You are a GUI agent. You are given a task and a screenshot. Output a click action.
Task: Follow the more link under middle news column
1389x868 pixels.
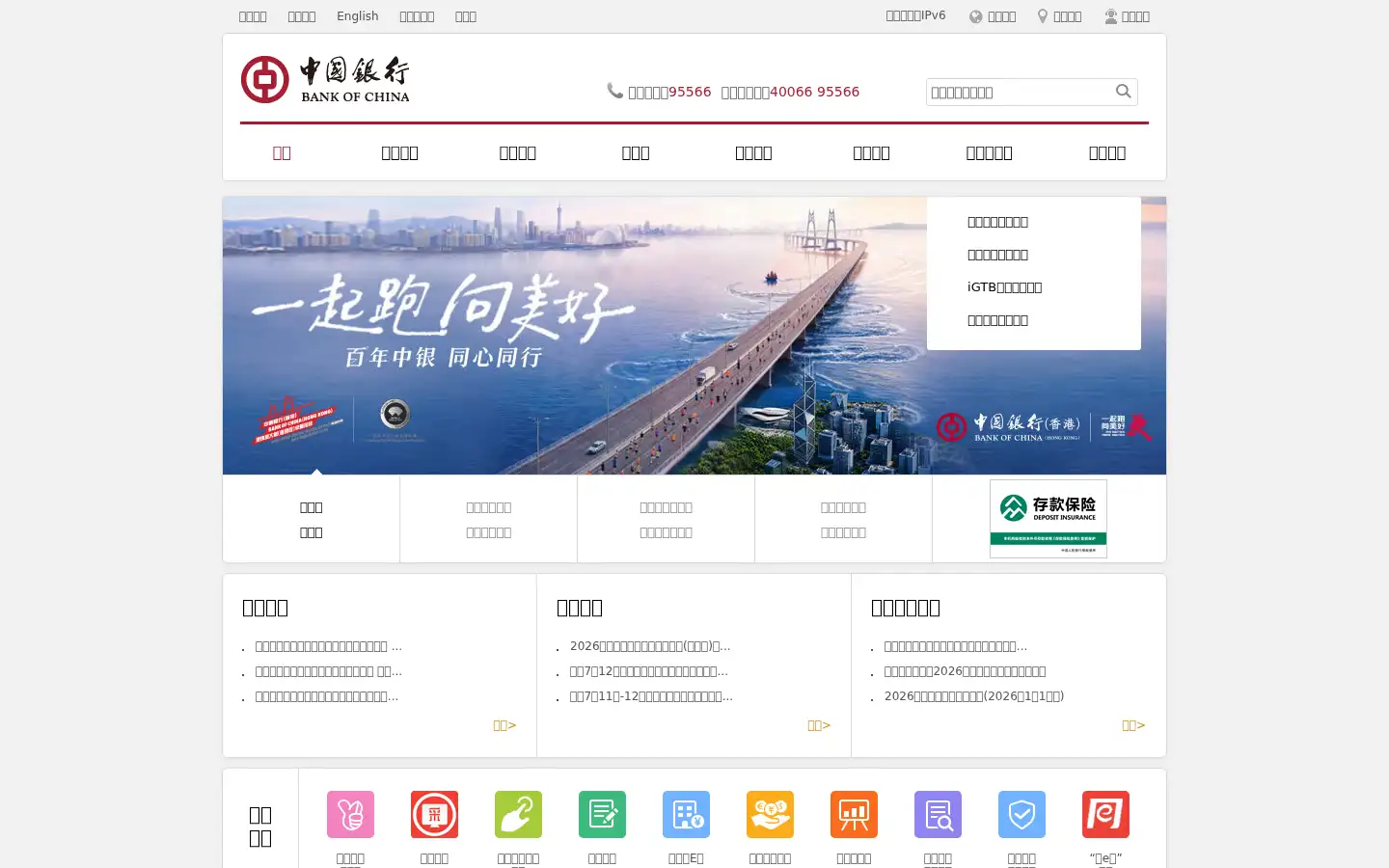819,725
